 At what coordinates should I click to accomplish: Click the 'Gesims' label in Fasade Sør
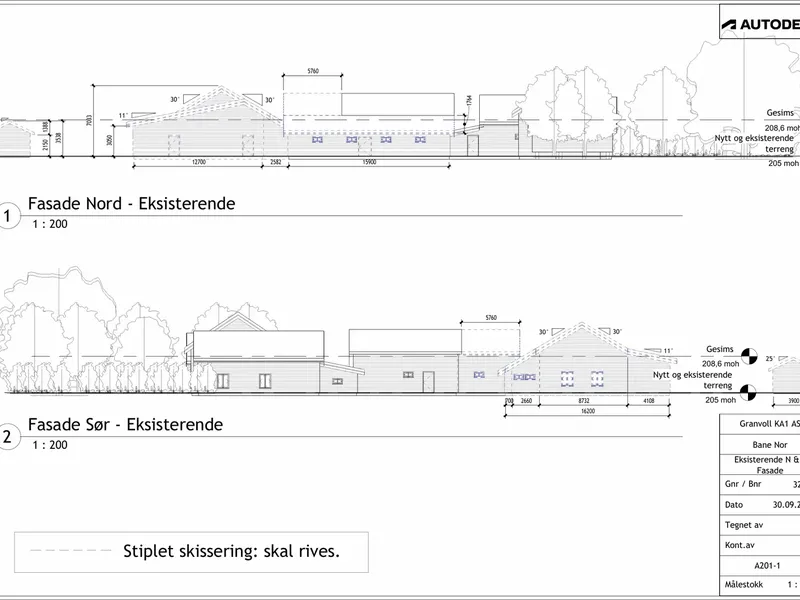pyautogui.click(x=719, y=349)
